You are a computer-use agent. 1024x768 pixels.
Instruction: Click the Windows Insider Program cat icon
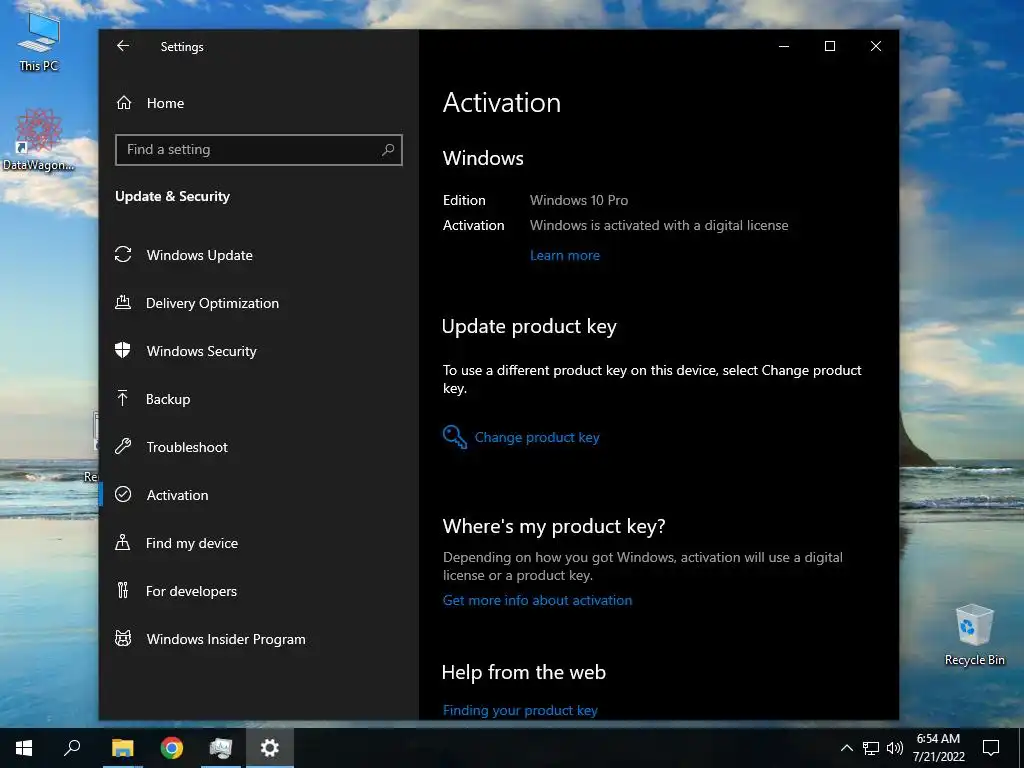(x=123, y=638)
